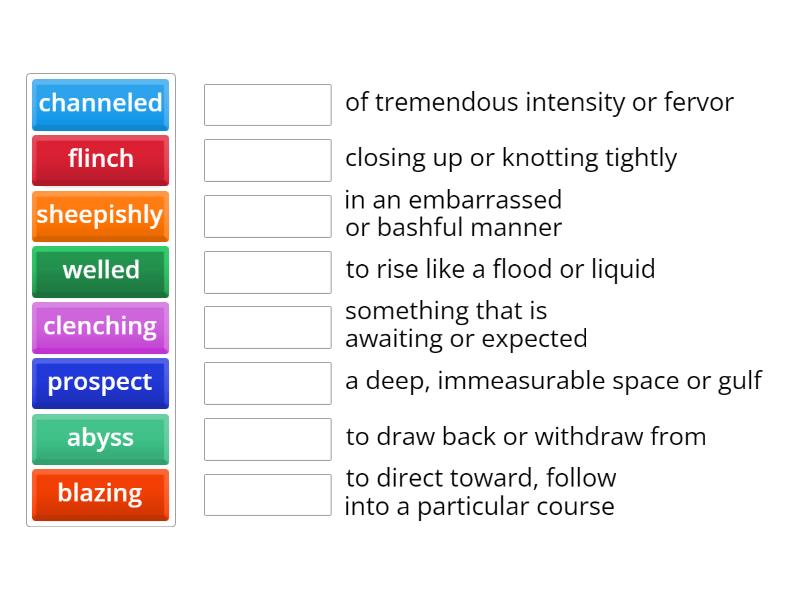Select the word tile 'prospect'
Image resolution: width=800 pixels, height=600 pixels.
(x=100, y=383)
